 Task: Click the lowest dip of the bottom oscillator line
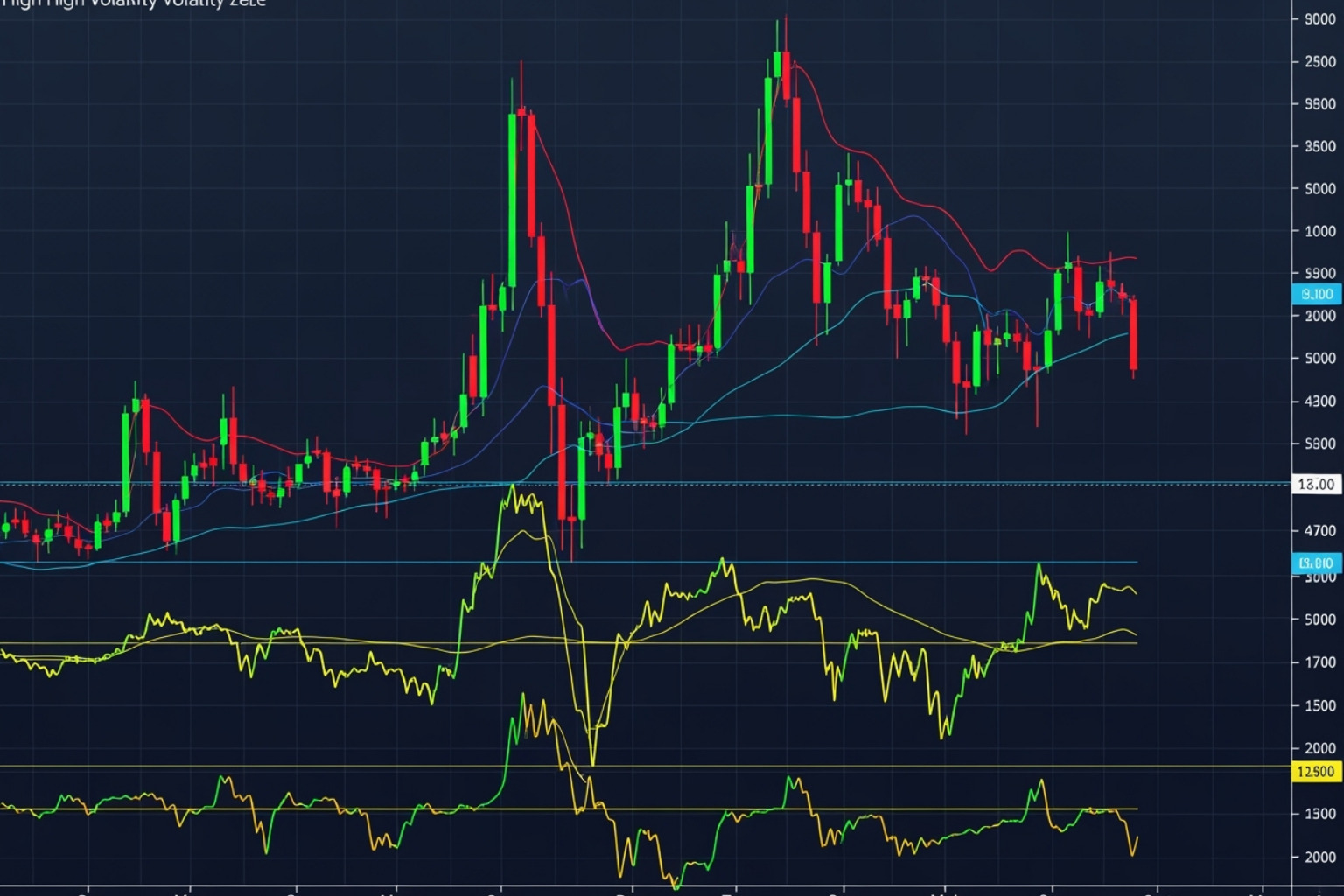click(x=675, y=885)
